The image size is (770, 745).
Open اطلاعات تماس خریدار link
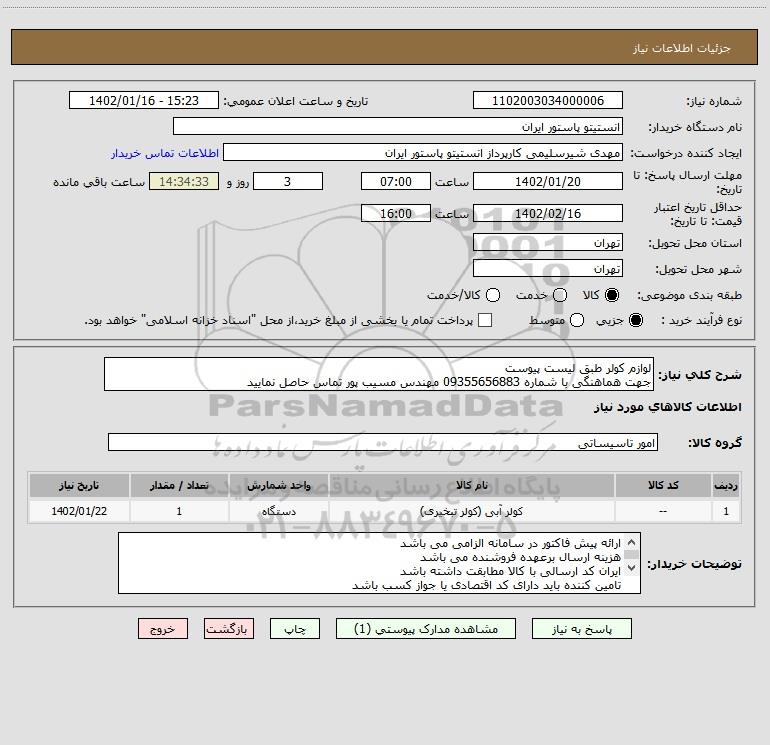pos(165,153)
